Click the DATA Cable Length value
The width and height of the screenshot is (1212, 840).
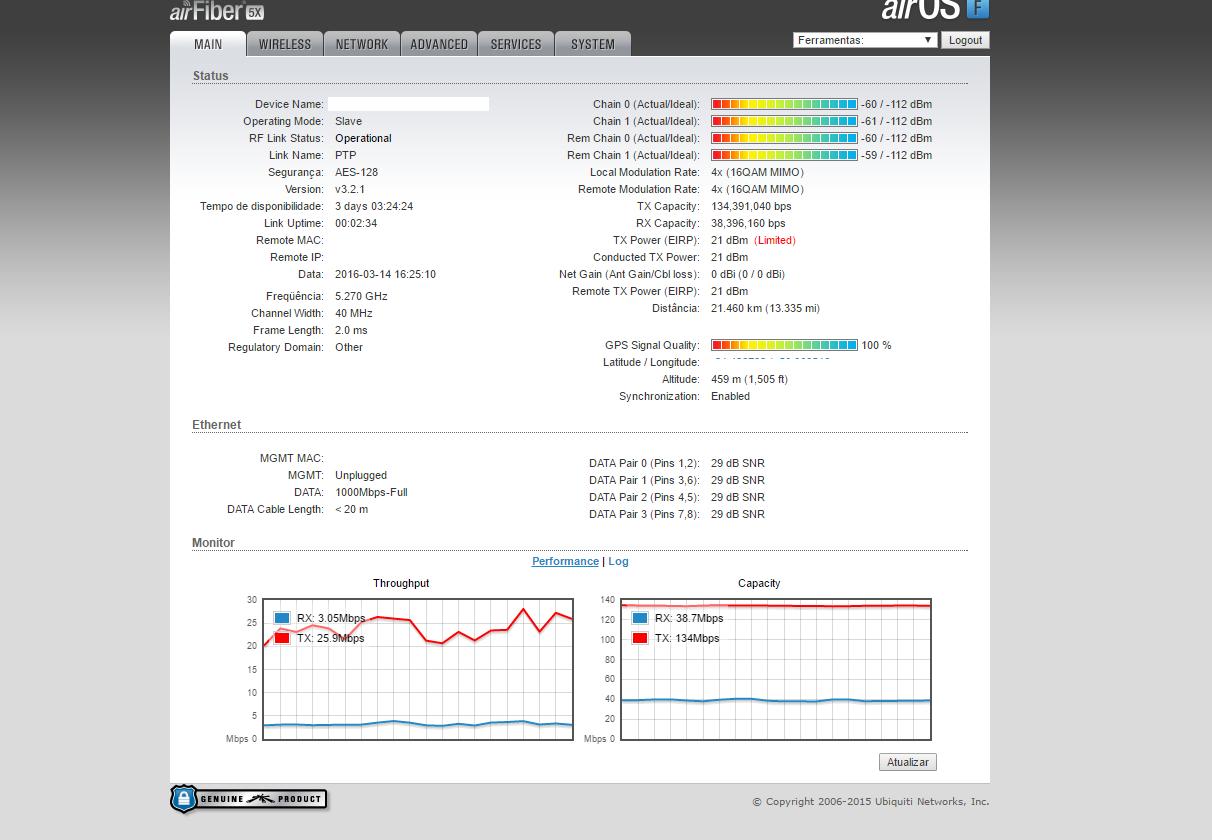click(x=351, y=509)
